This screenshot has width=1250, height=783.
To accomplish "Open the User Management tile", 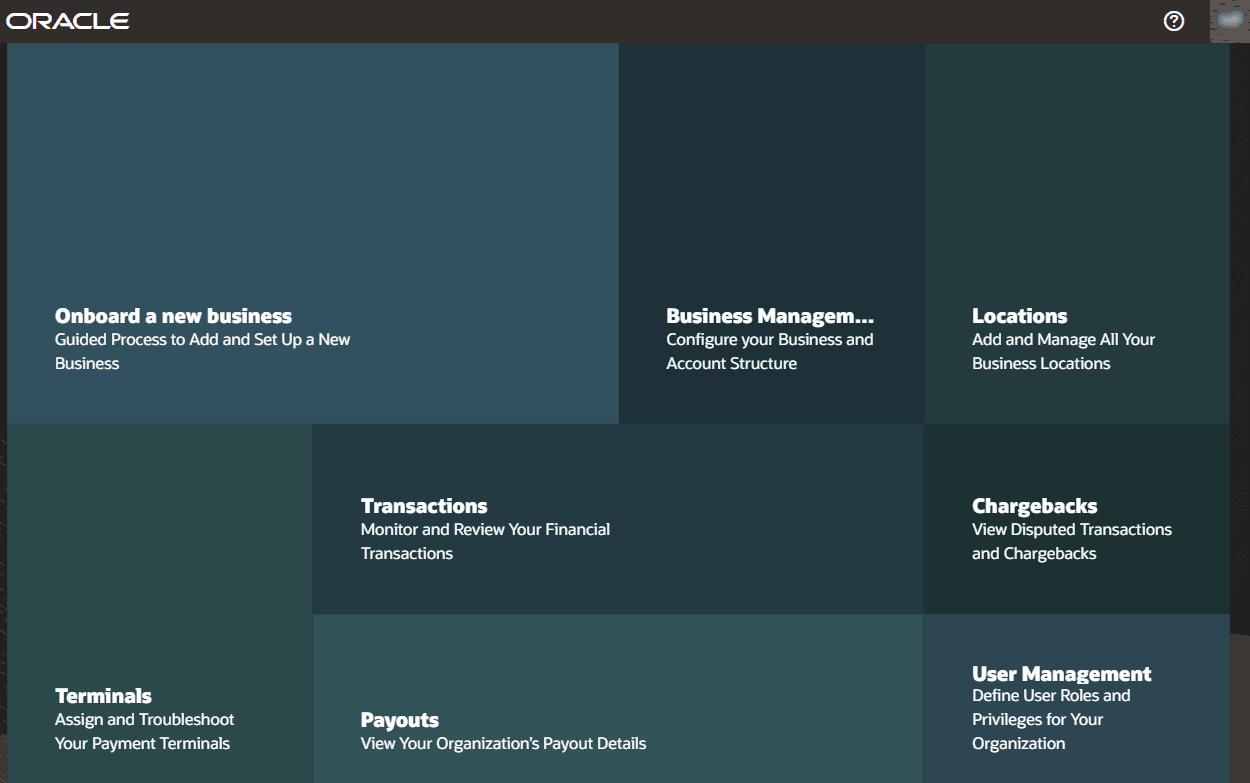I will (1077, 700).
